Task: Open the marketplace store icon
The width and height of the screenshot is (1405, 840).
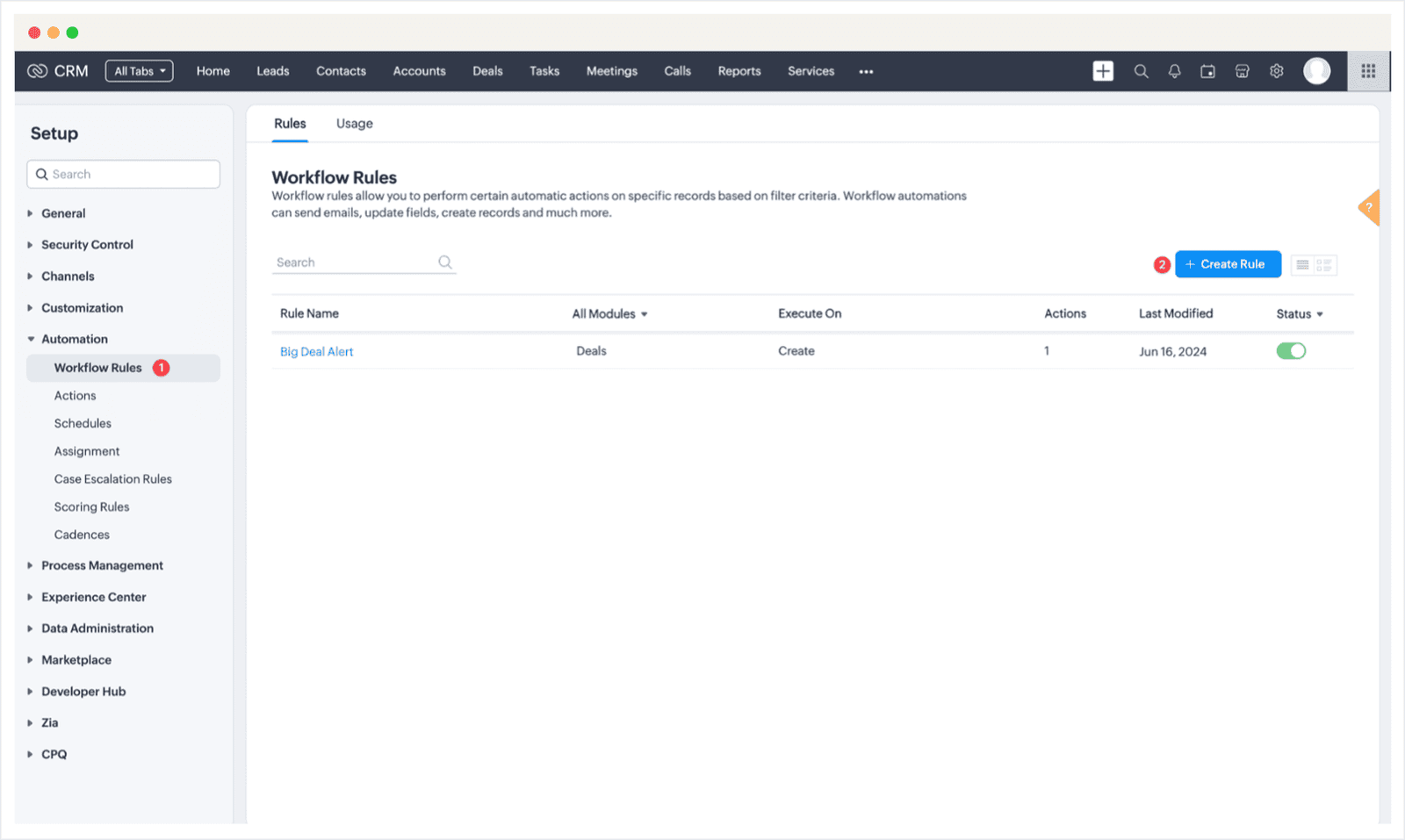Action: coord(1242,71)
